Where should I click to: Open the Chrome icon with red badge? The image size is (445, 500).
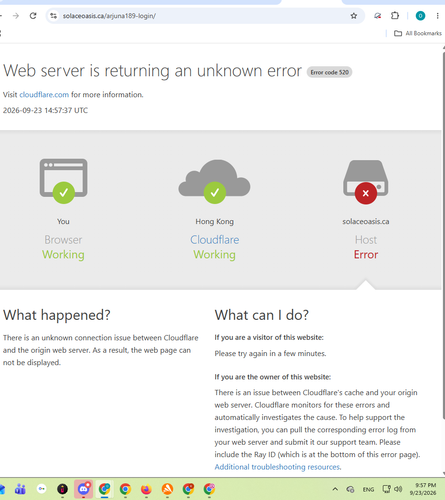coord(188,489)
